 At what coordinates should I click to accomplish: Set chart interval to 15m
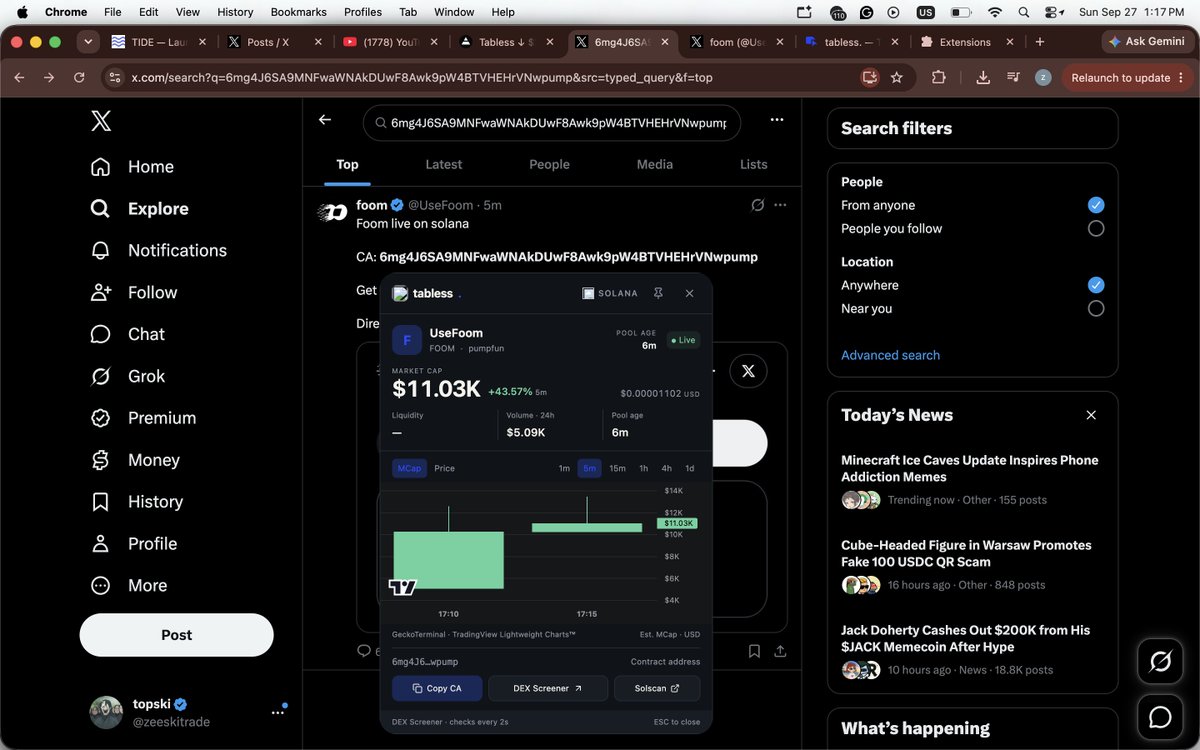617,468
